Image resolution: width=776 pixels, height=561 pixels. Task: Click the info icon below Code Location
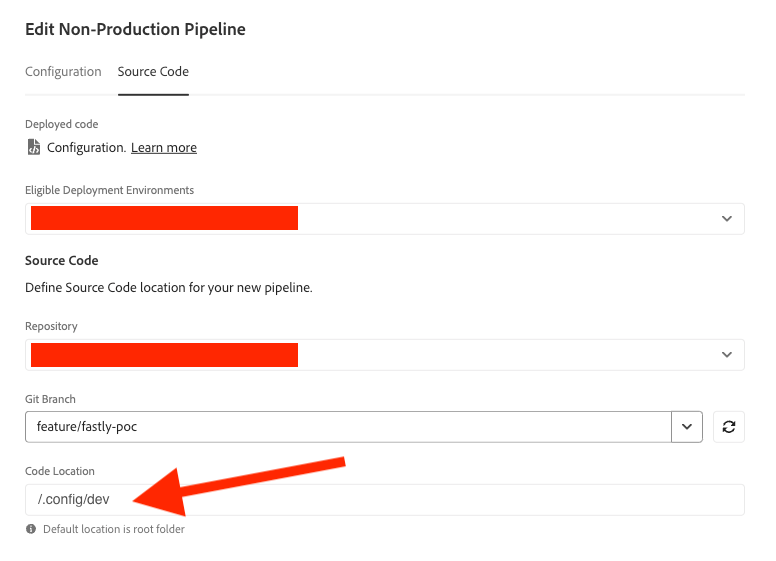(x=31, y=529)
